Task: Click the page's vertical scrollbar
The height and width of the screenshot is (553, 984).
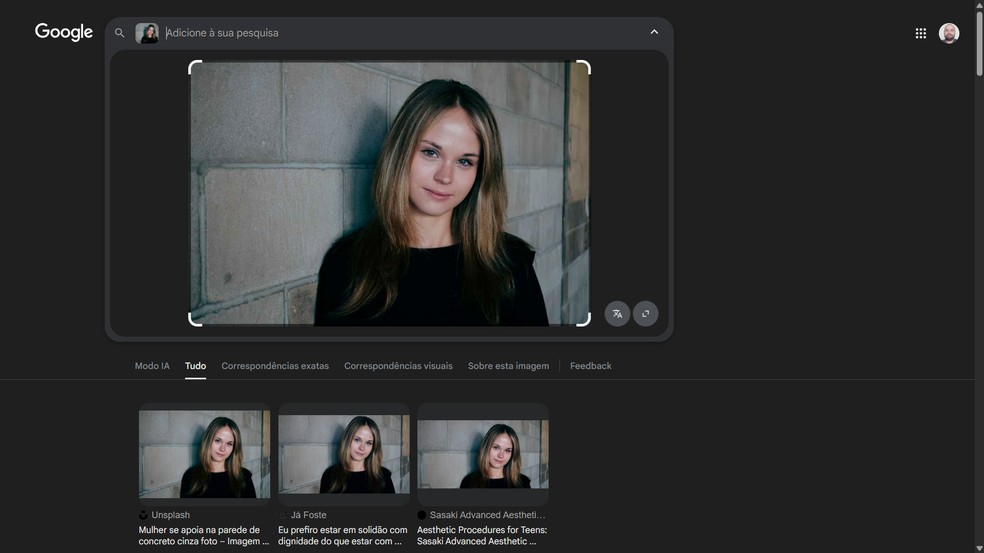Action: (978, 300)
